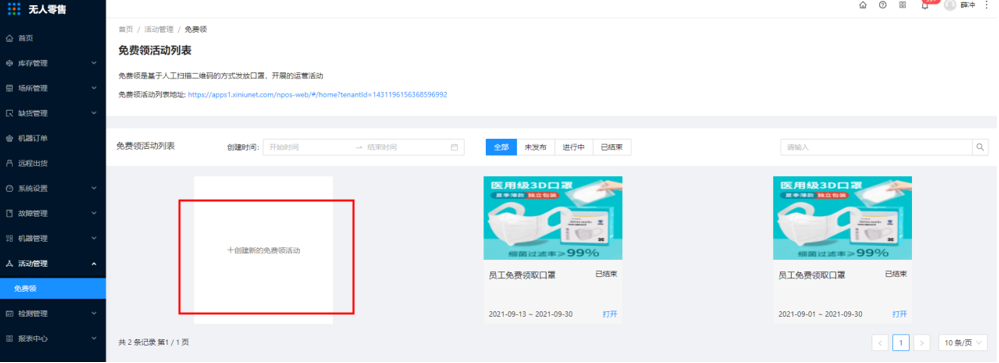Image resolution: width=999 pixels, height=363 pixels.
Task: Select the 免费领 submenu item in sidebar
Action: (53, 288)
